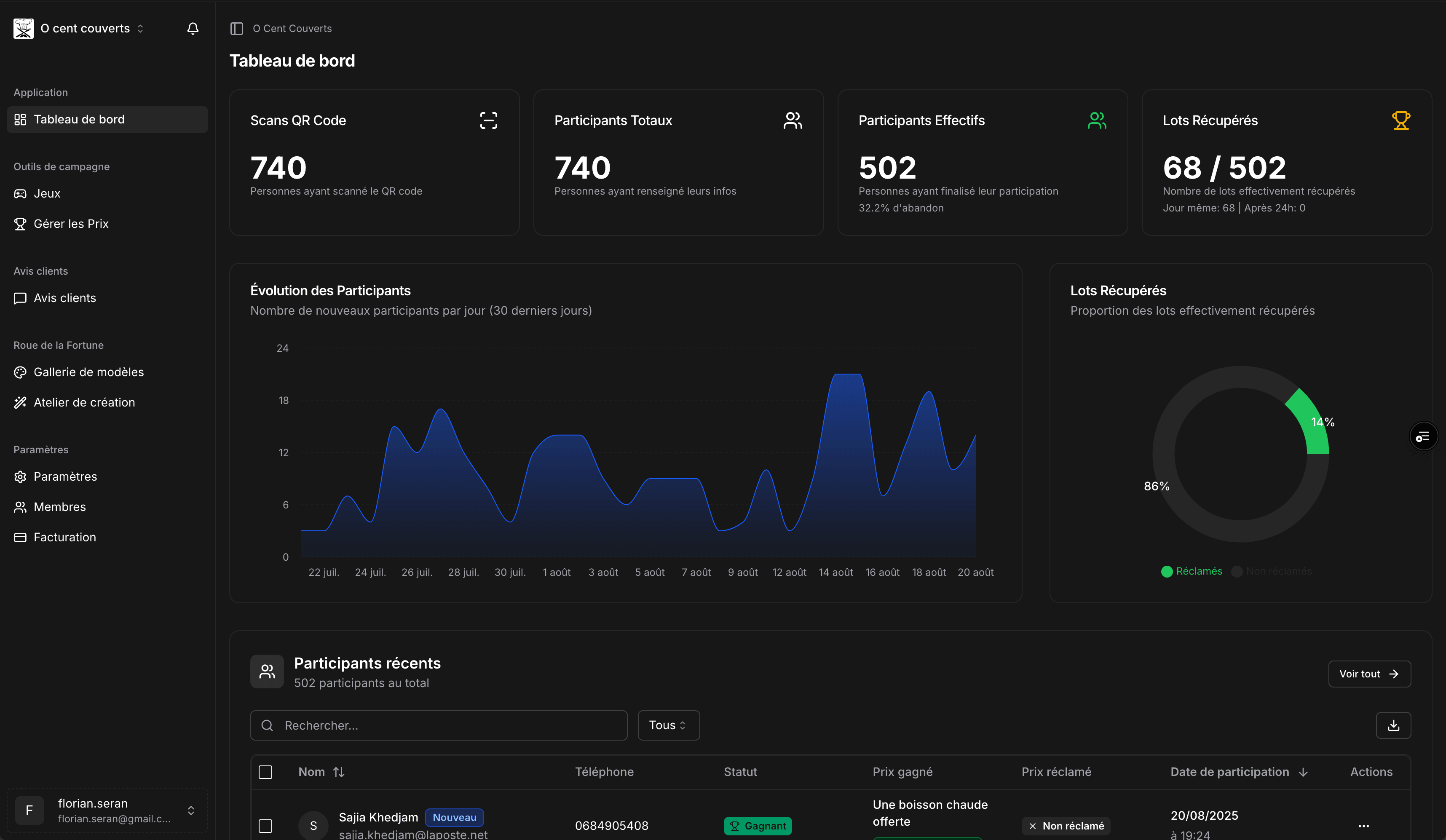Click the trophy icon on Lots Récupérés

click(x=1400, y=120)
